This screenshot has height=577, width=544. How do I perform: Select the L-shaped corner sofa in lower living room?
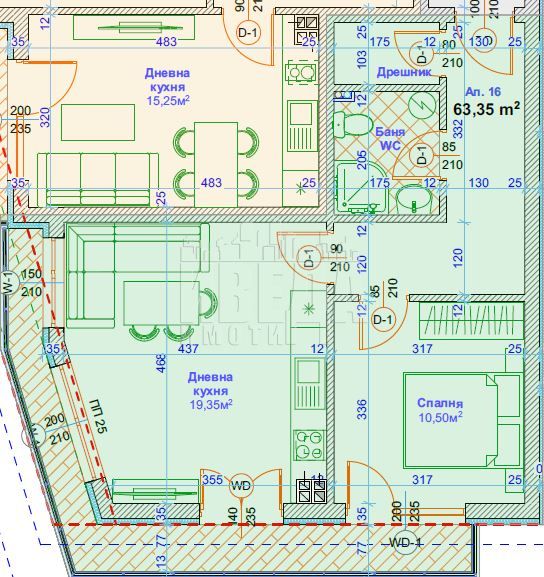pos(138,275)
